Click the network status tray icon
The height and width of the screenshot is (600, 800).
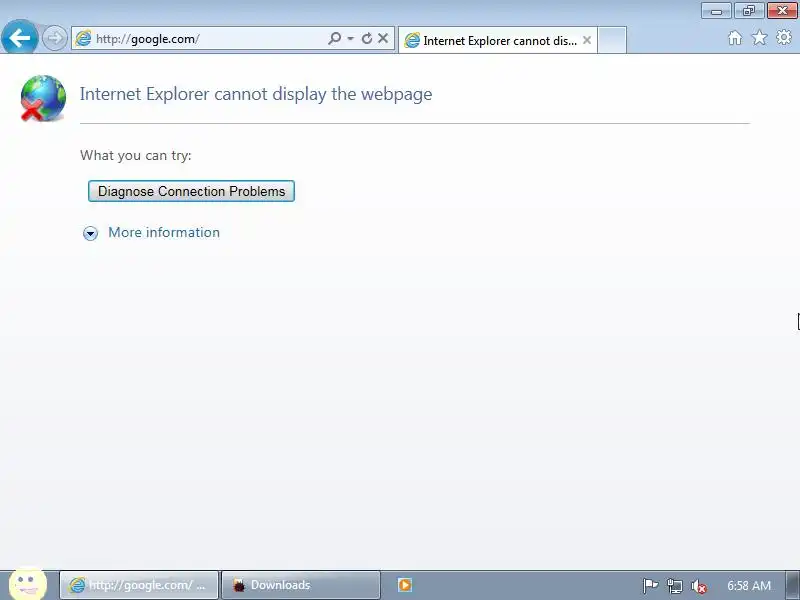point(674,586)
